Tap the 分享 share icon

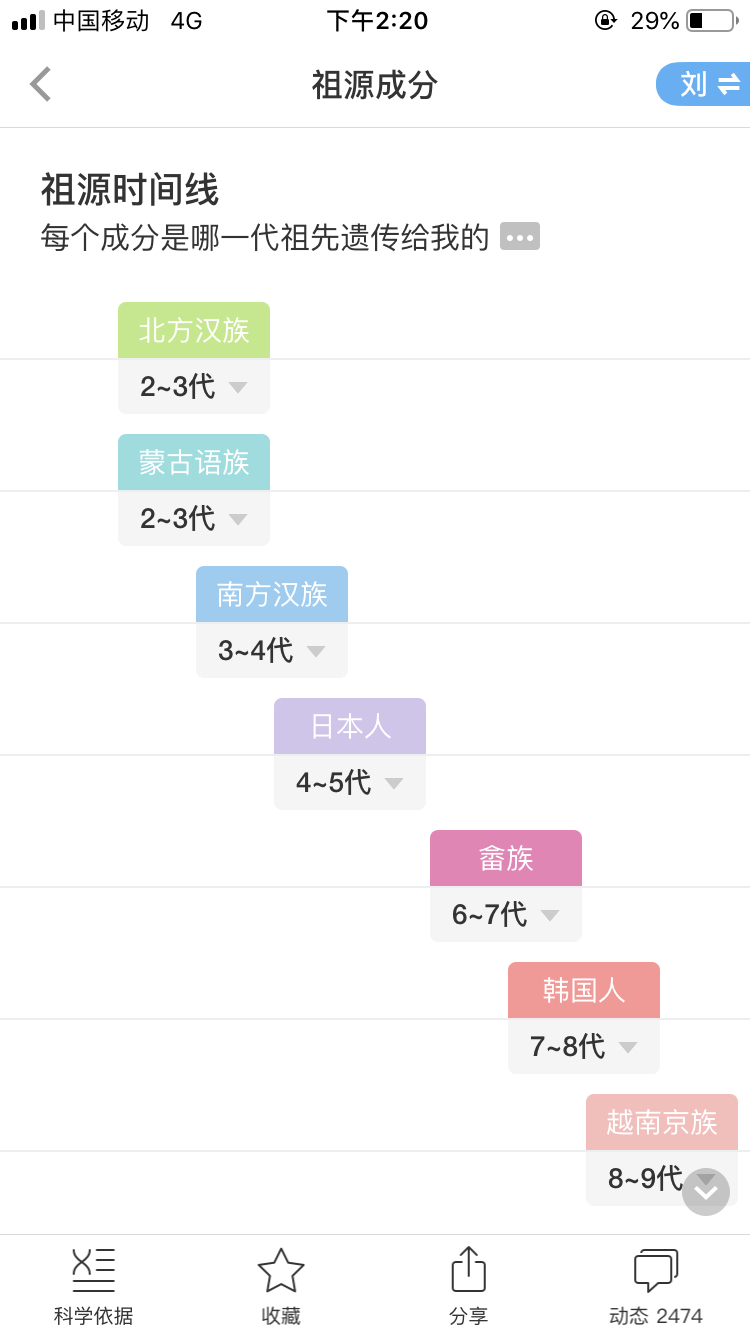coord(468,1269)
